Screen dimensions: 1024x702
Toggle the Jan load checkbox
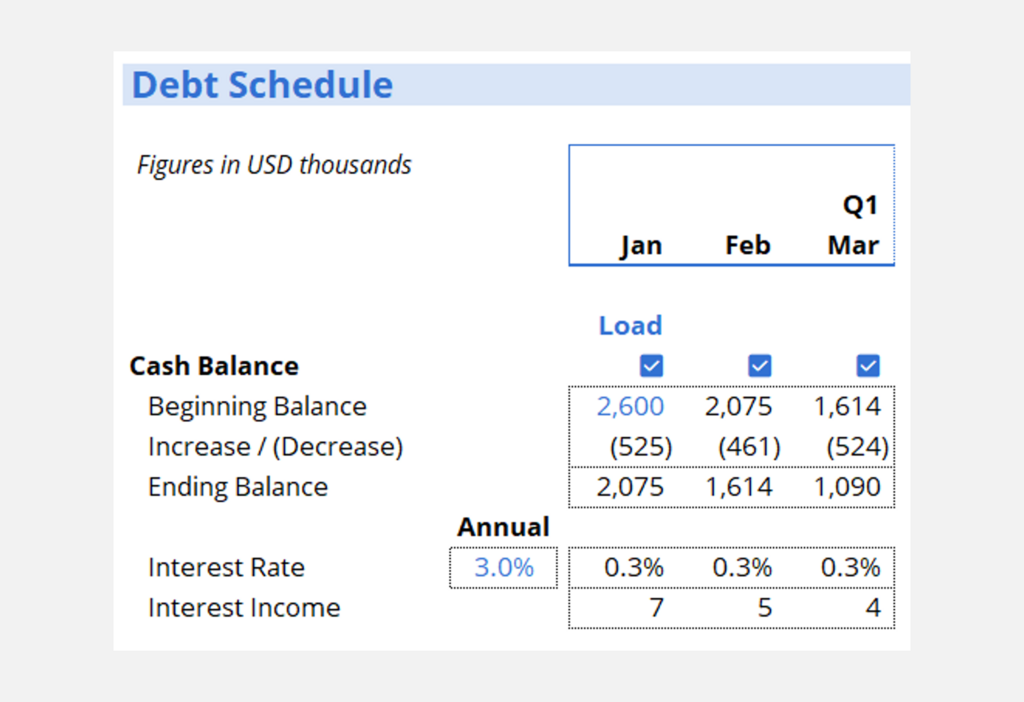point(651,366)
